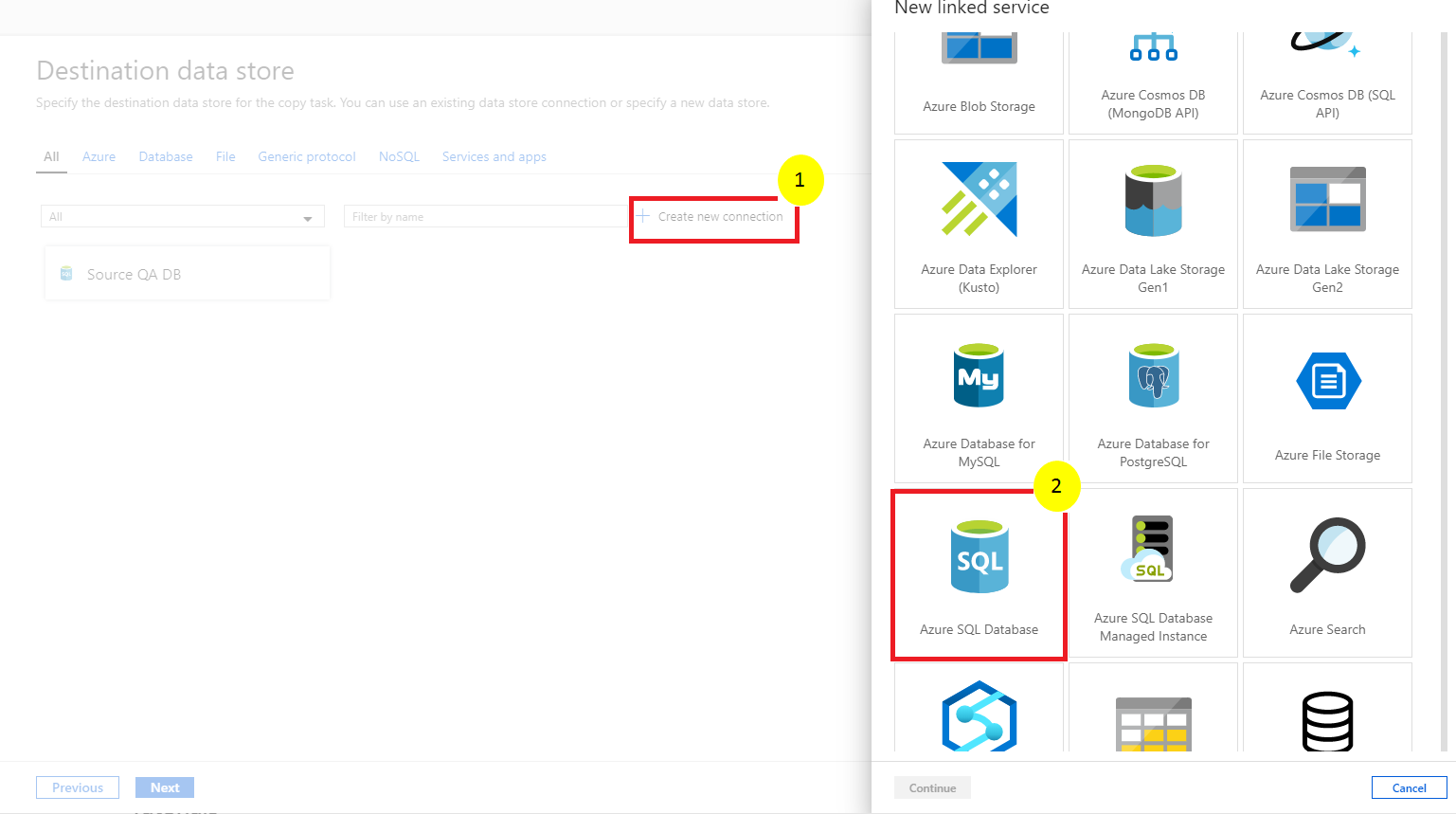Click the Azure Data Explorer (Kusto) label

(979, 279)
